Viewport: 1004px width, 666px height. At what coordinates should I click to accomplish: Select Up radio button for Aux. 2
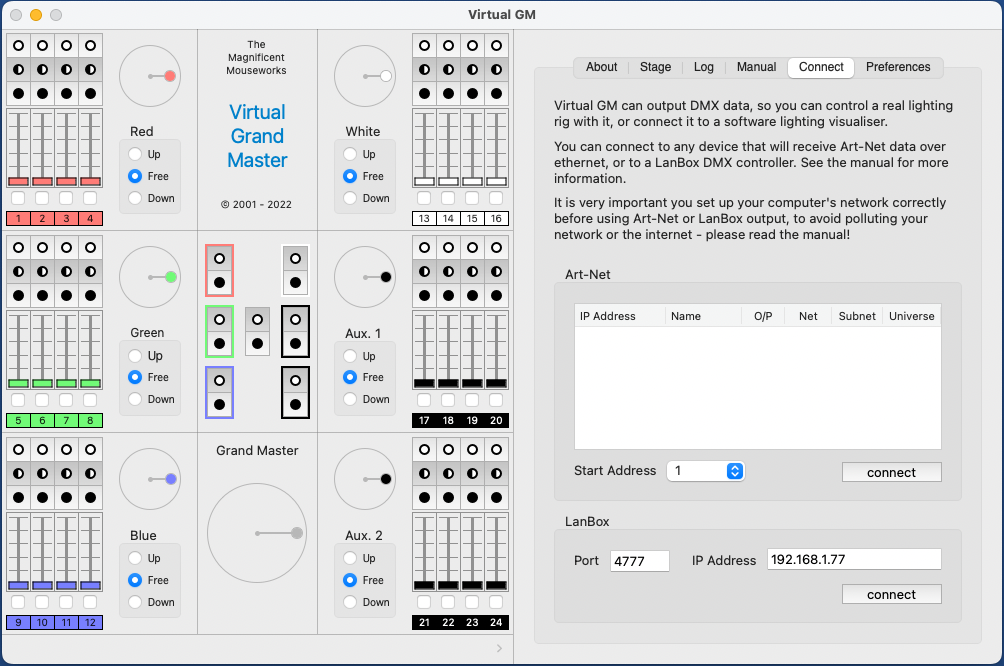point(350,558)
